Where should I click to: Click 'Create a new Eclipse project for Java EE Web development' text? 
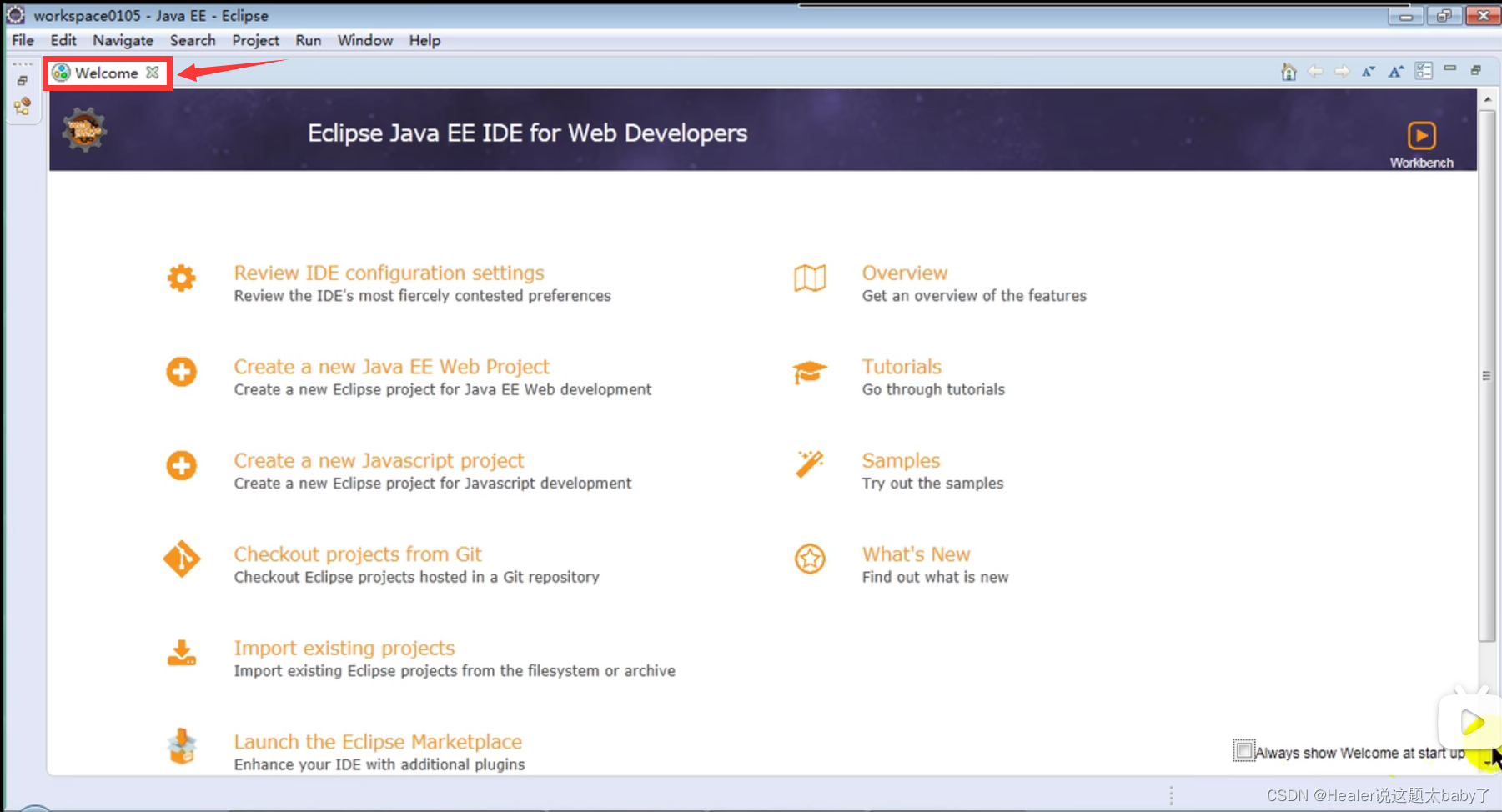(443, 389)
